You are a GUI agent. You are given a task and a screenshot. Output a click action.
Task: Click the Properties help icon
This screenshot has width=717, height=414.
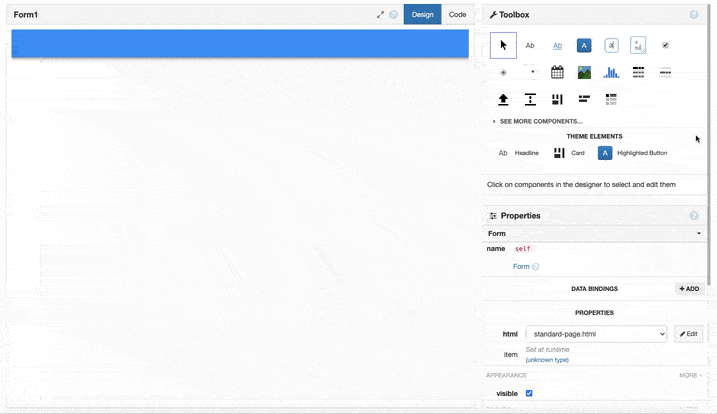(x=694, y=215)
